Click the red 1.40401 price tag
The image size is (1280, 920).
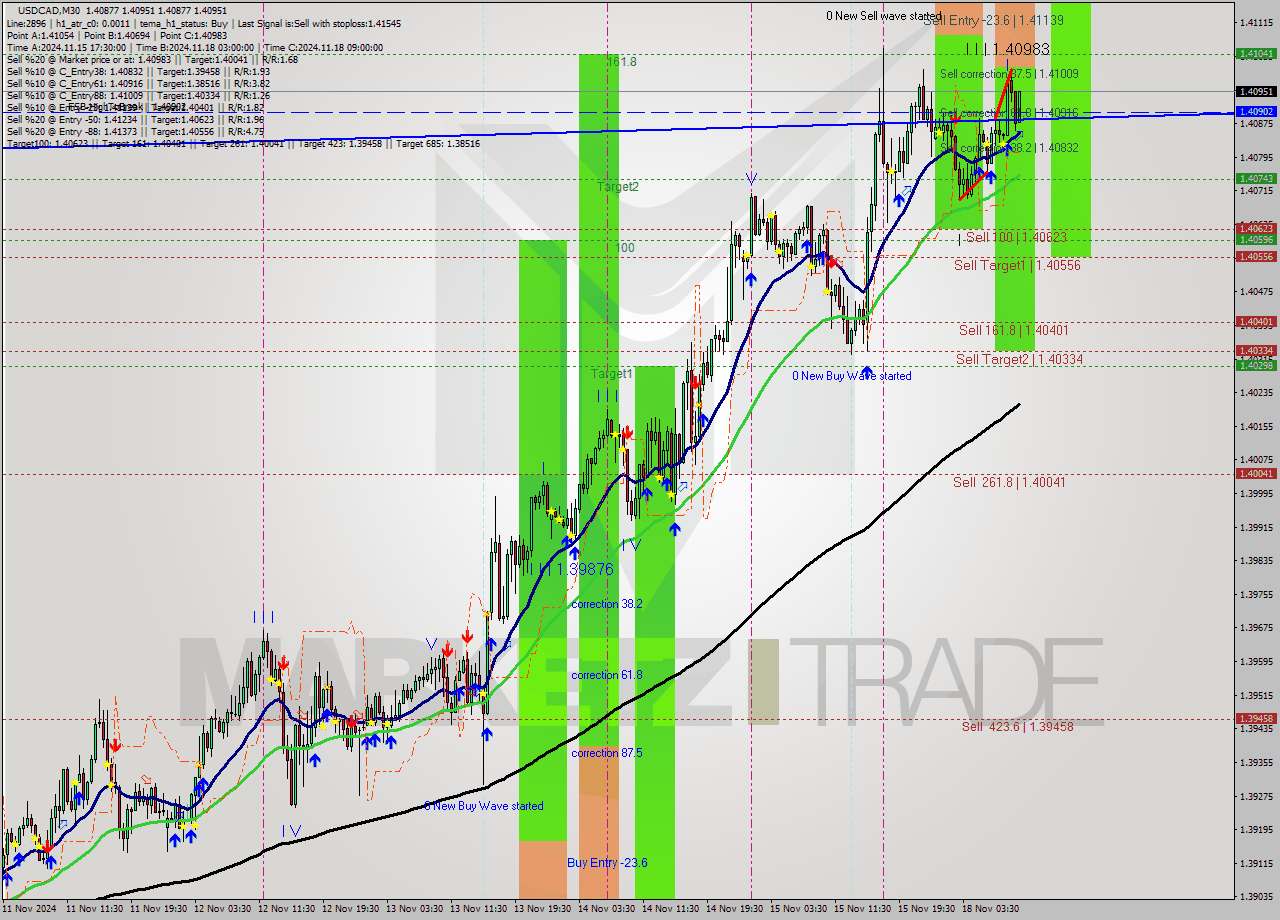point(1256,322)
